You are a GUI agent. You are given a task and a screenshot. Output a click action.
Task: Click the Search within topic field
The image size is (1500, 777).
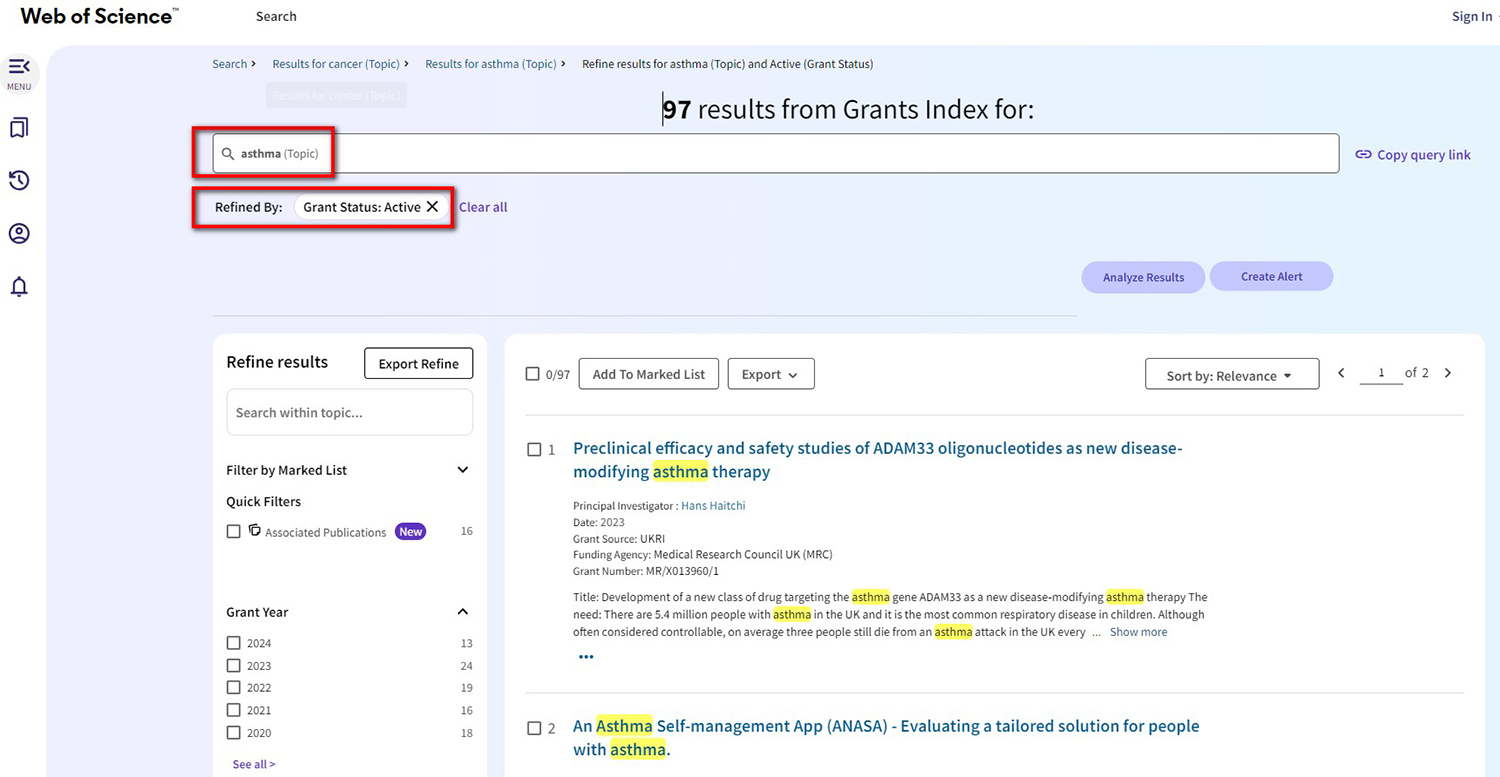(349, 412)
